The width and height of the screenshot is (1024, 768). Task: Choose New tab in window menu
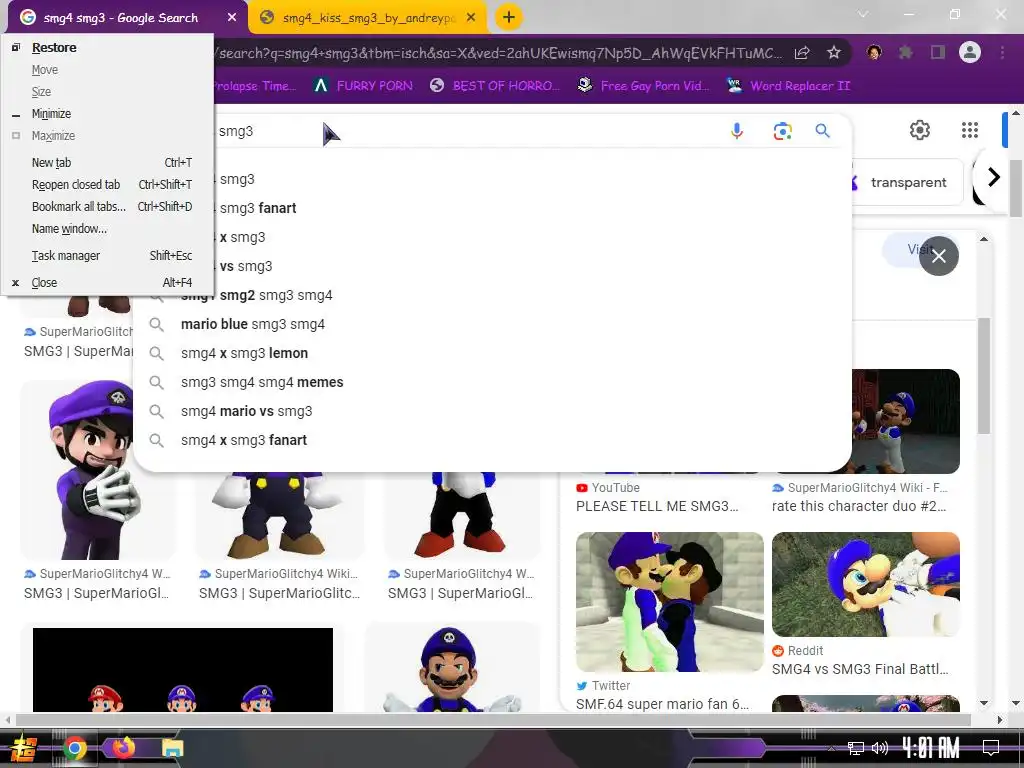[x=107, y=163]
